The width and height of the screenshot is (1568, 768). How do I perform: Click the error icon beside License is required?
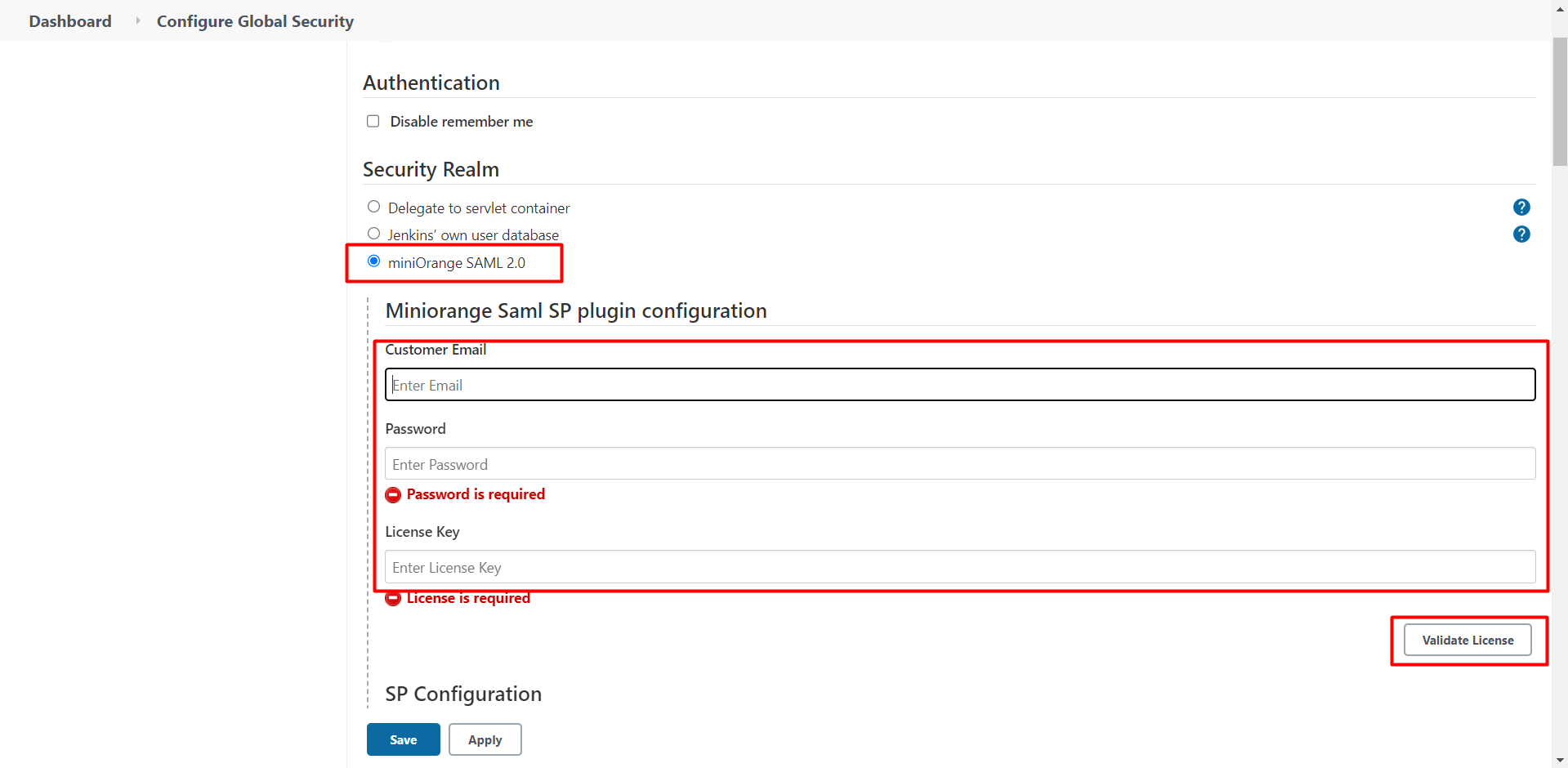pos(393,599)
